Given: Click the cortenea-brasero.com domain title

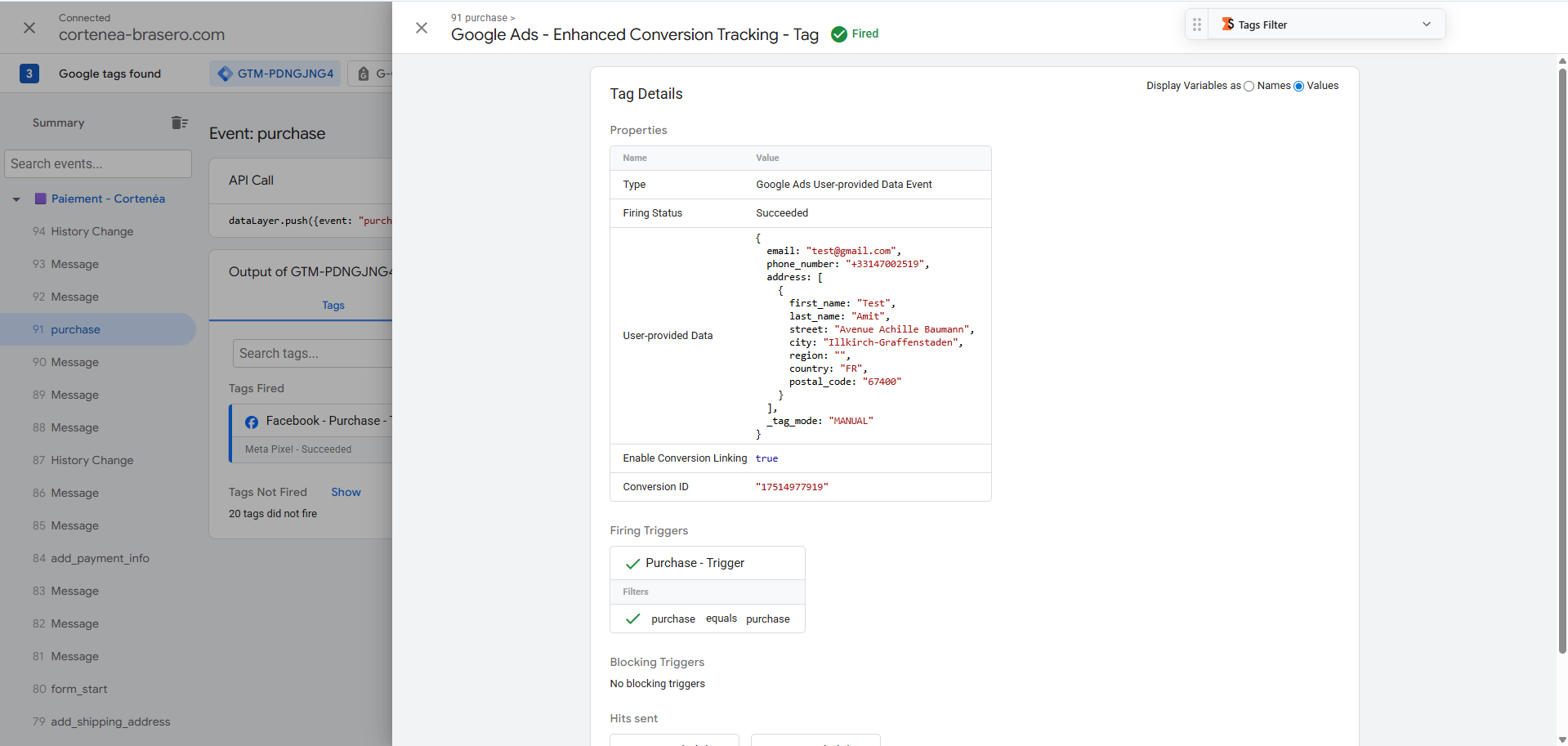Looking at the screenshot, I should (x=141, y=35).
